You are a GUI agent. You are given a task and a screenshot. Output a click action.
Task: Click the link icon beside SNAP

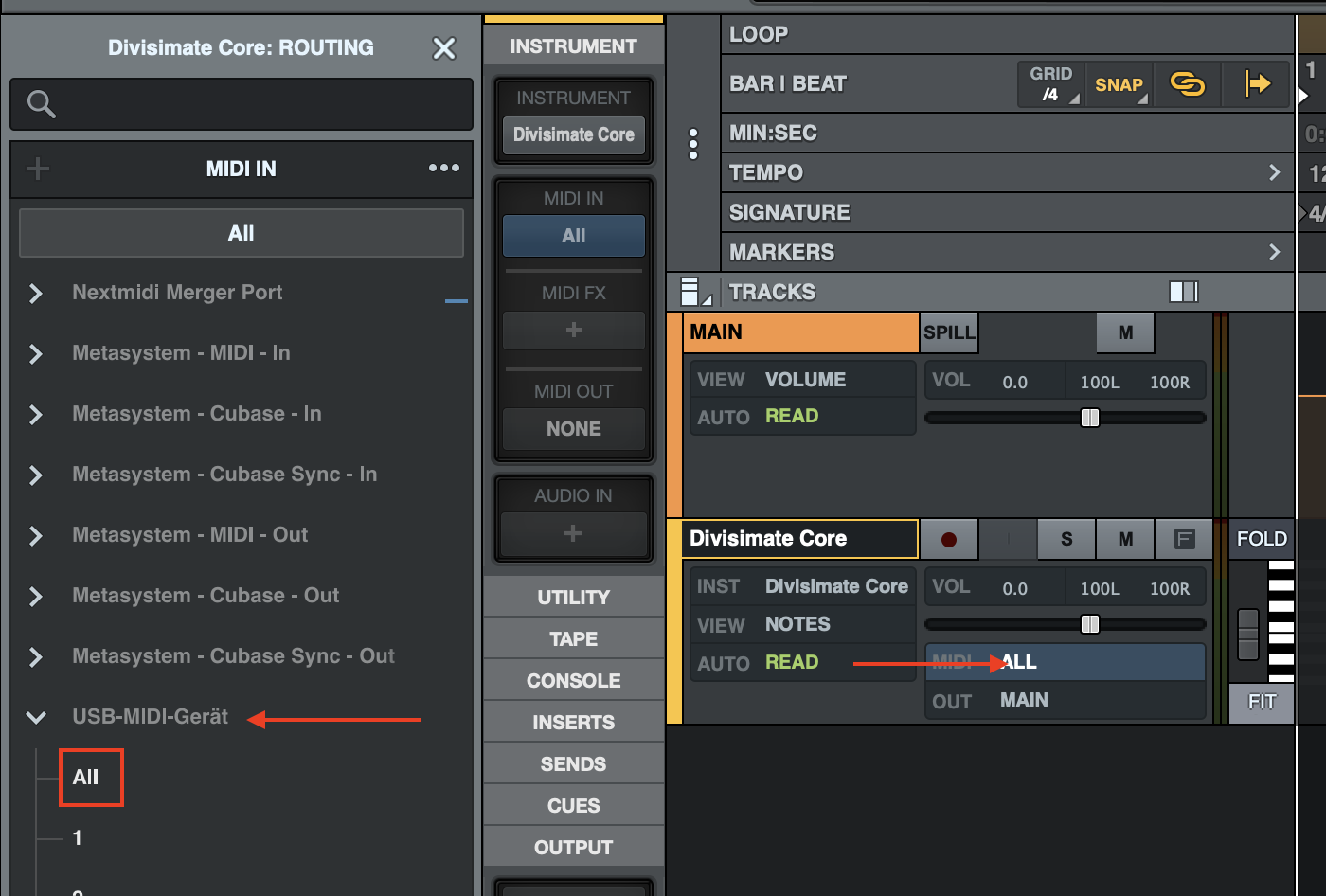tap(1187, 84)
